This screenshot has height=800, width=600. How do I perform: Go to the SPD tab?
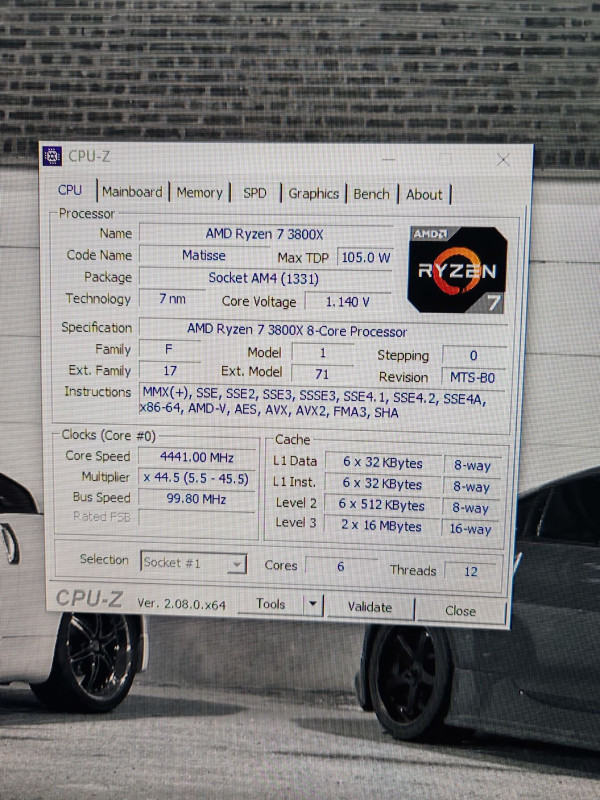[x=255, y=193]
